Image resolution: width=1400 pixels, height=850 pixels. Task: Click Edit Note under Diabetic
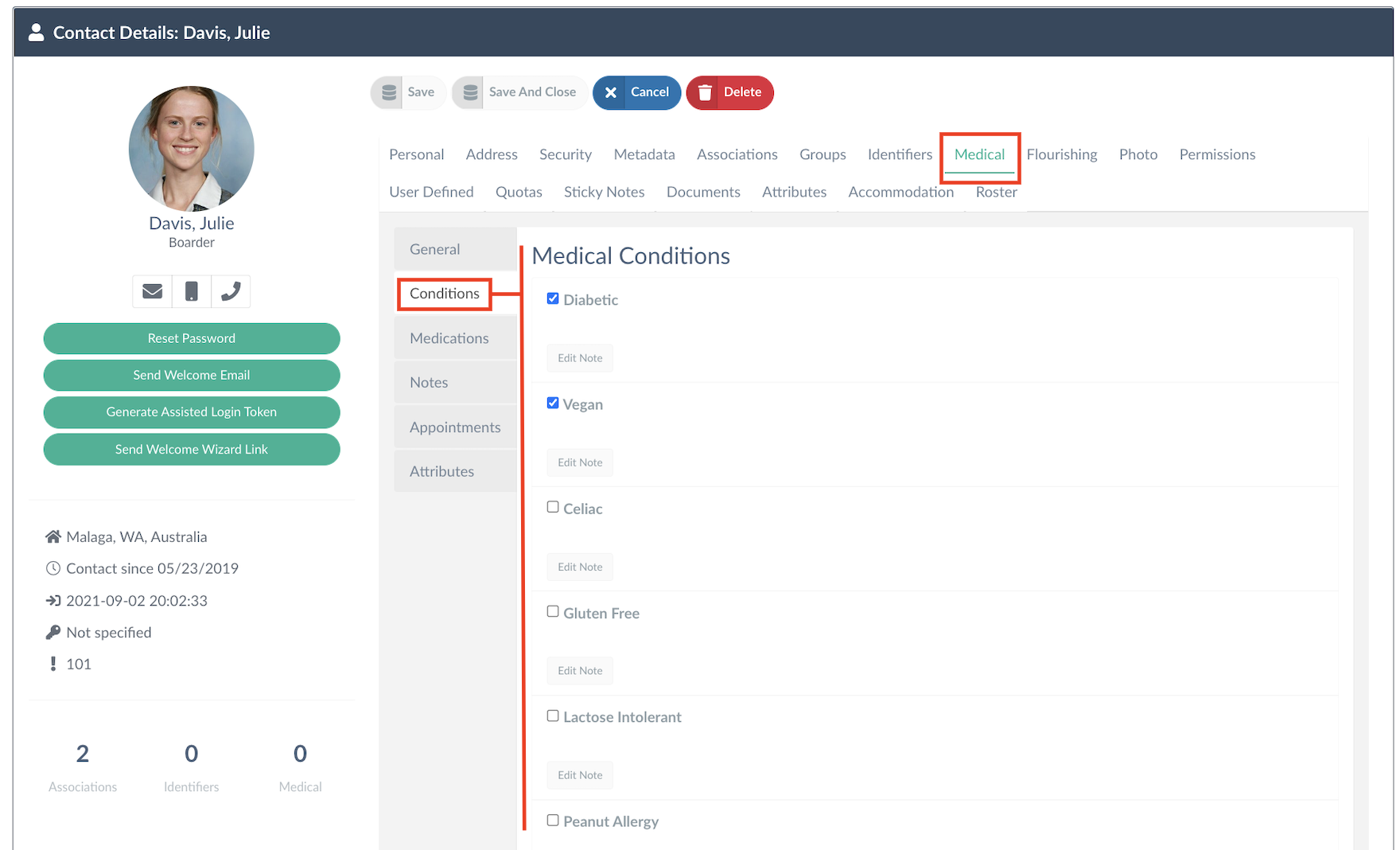tap(580, 358)
